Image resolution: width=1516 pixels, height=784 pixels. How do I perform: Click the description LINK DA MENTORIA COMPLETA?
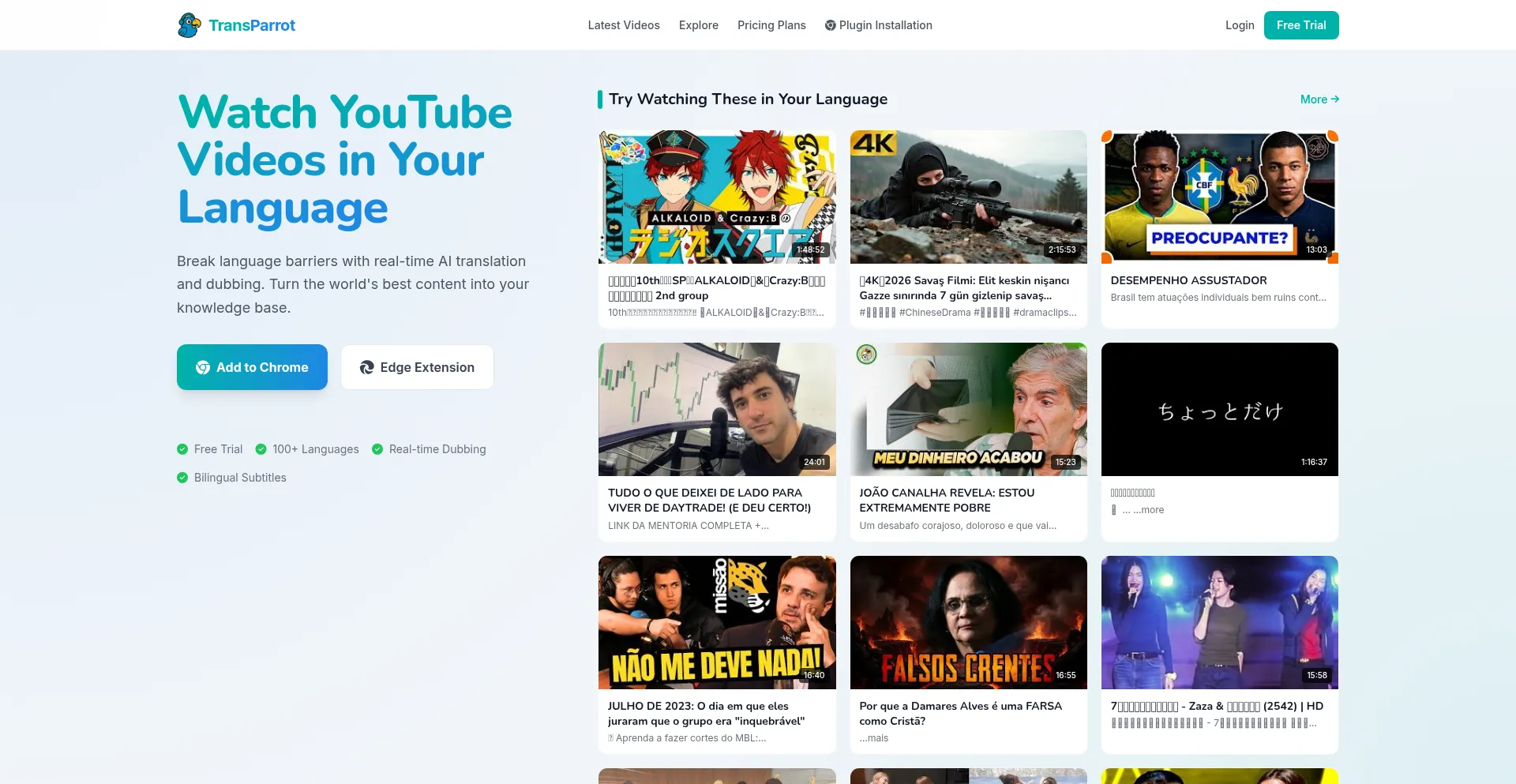tap(689, 526)
